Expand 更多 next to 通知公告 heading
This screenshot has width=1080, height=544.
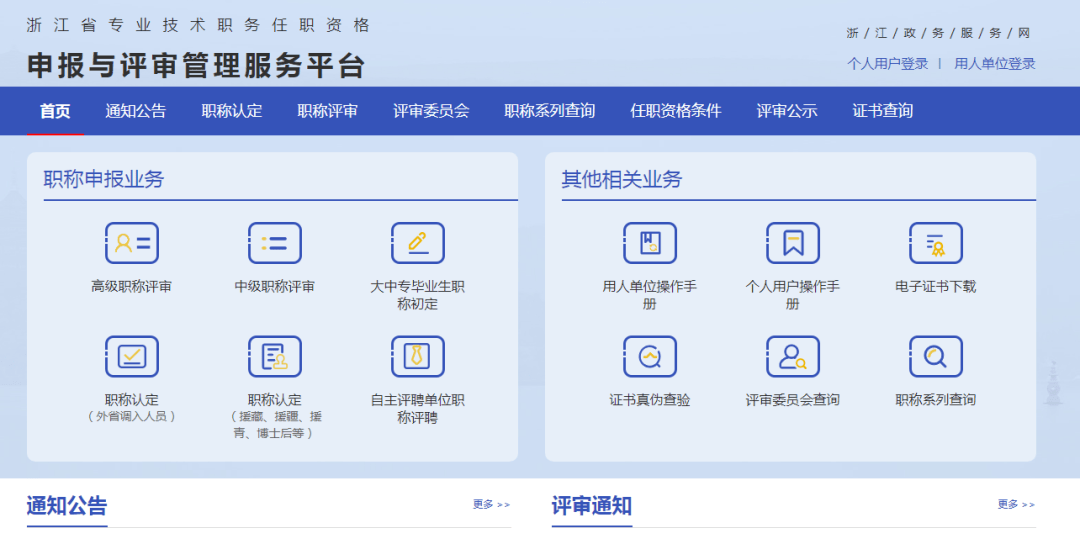click(491, 505)
